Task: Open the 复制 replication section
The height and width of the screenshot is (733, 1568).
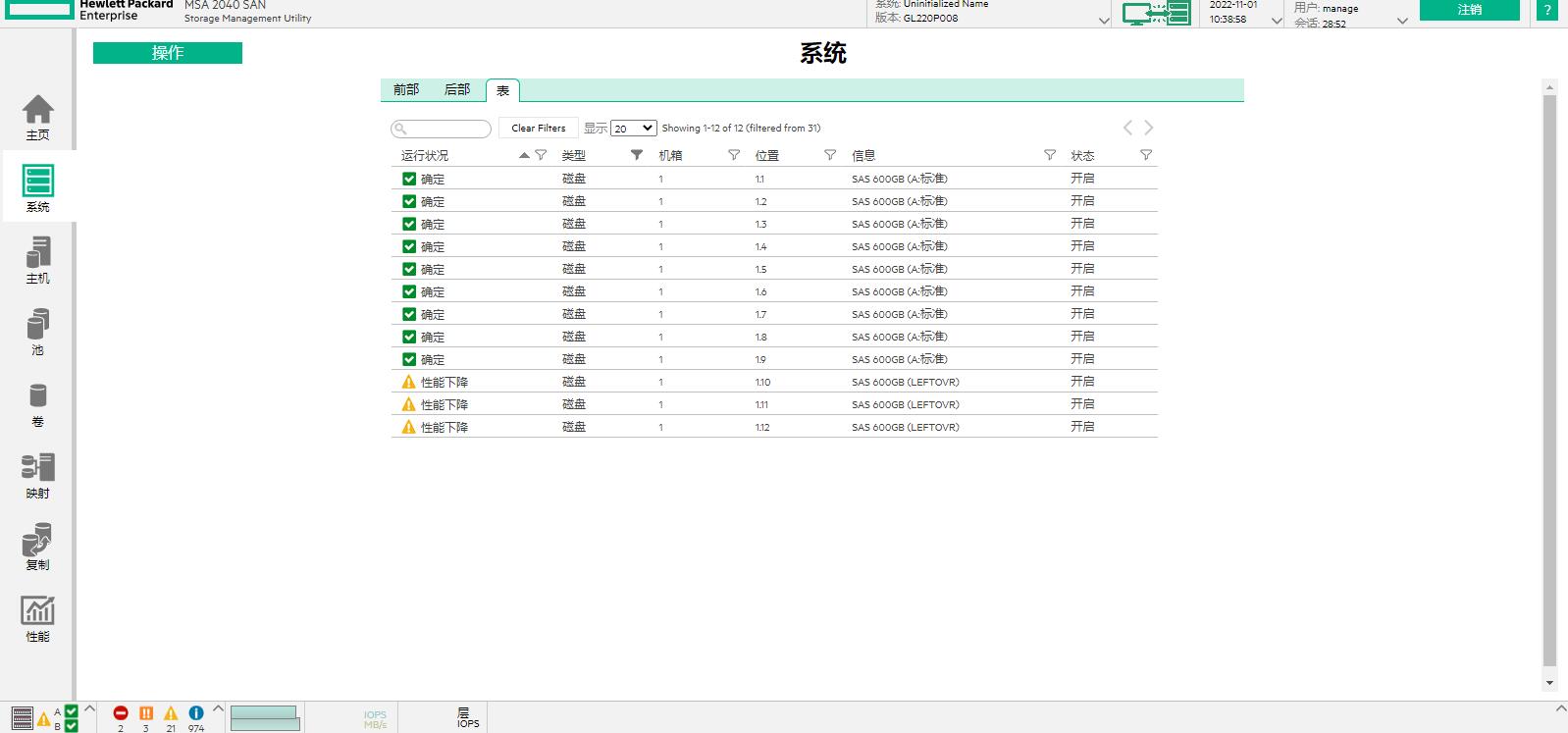Action: [x=37, y=548]
